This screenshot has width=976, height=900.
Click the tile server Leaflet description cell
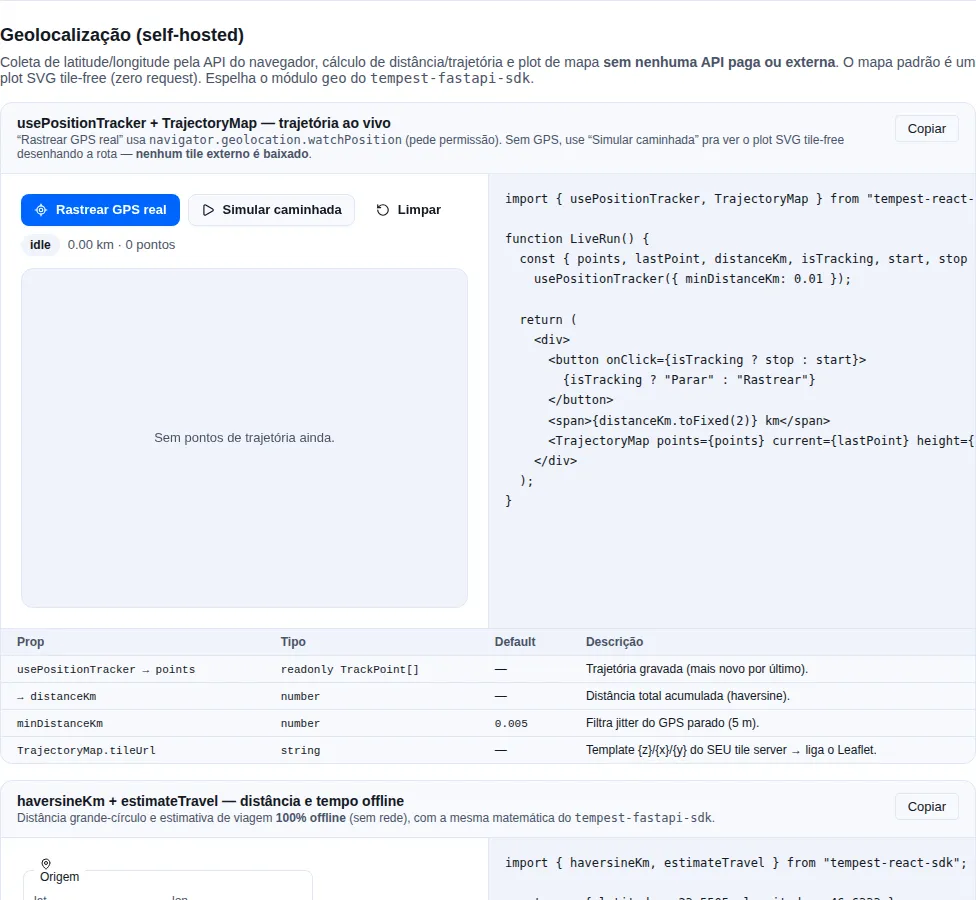[731, 750]
